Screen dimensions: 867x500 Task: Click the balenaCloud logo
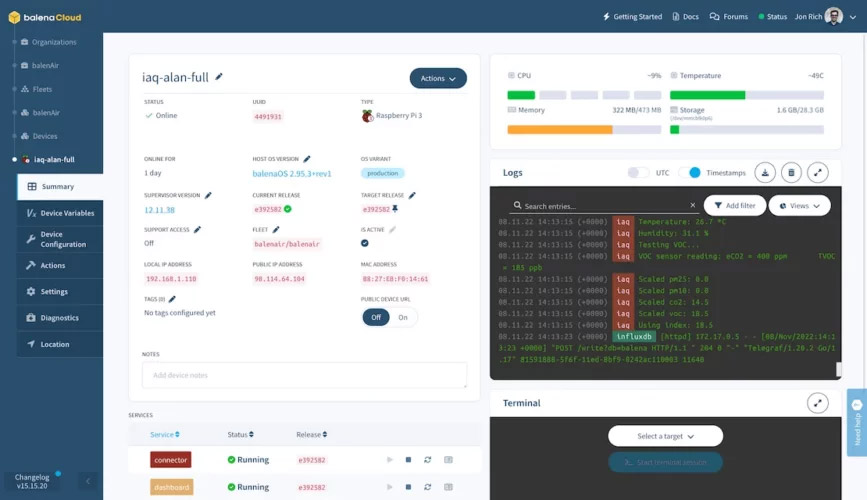click(x=45, y=17)
